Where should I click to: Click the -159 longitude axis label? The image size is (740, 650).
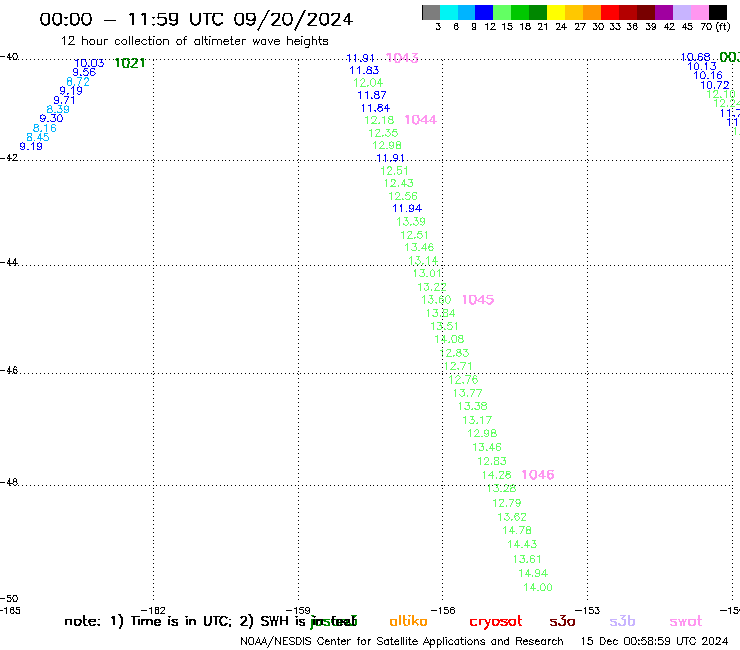(x=298, y=611)
